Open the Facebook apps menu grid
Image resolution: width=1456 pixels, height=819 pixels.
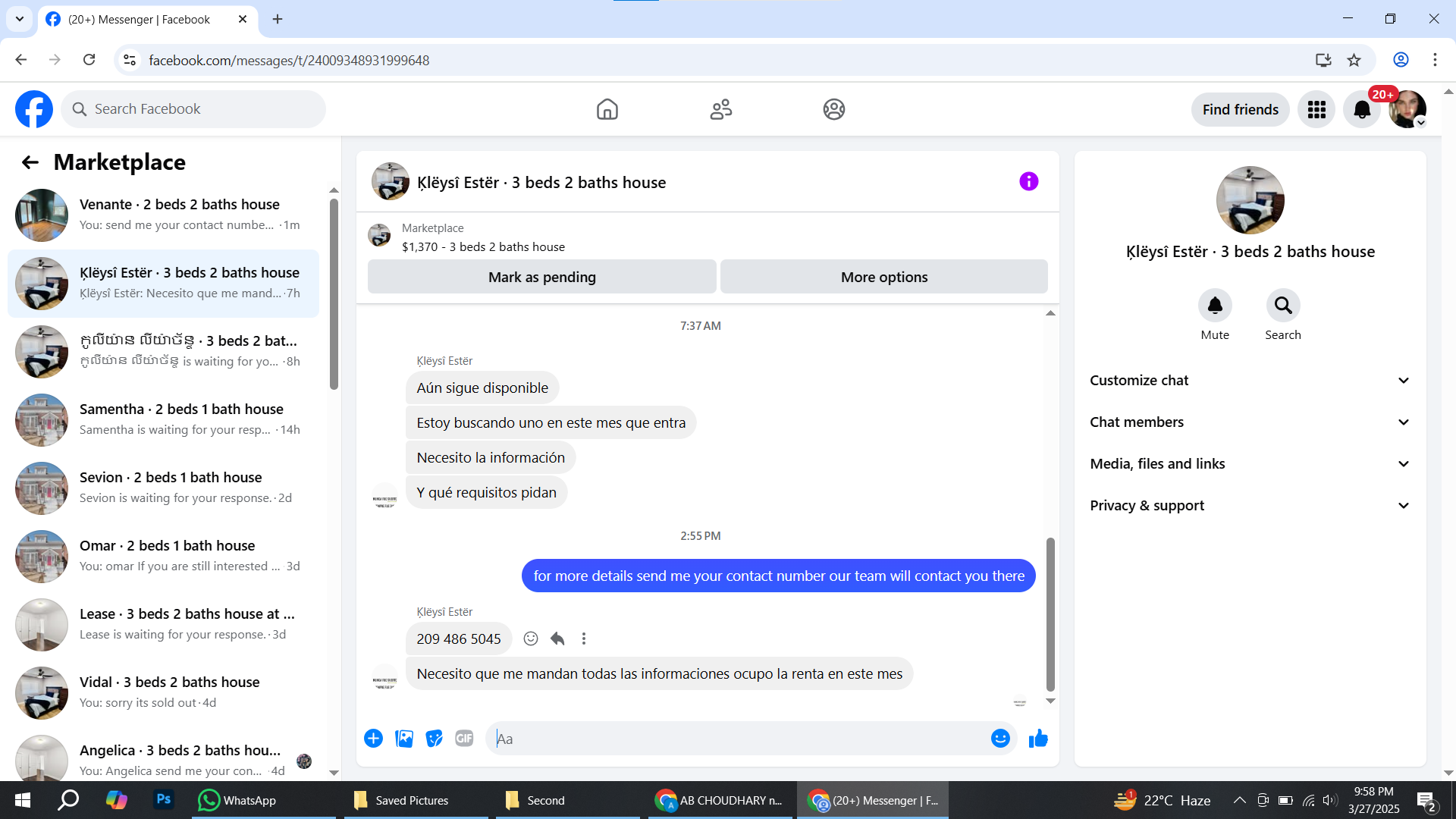1316,109
